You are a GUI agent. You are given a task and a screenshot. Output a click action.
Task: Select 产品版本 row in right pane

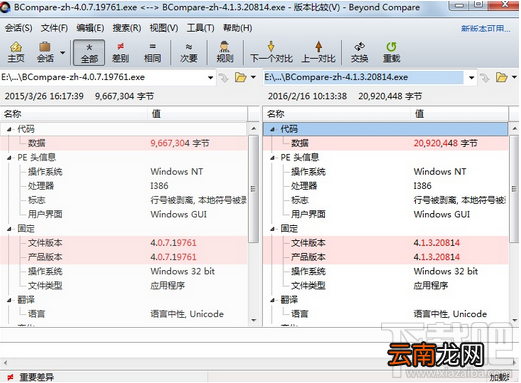click(x=386, y=257)
